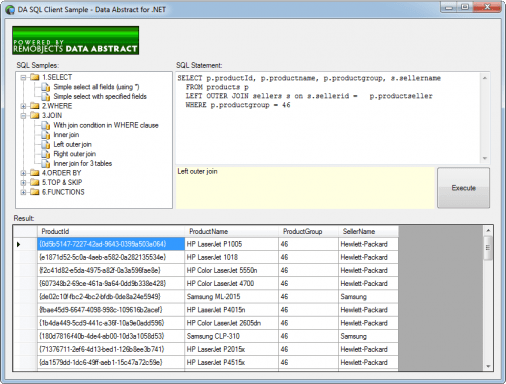Click the 2.WHERE folder icon

coord(35,106)
